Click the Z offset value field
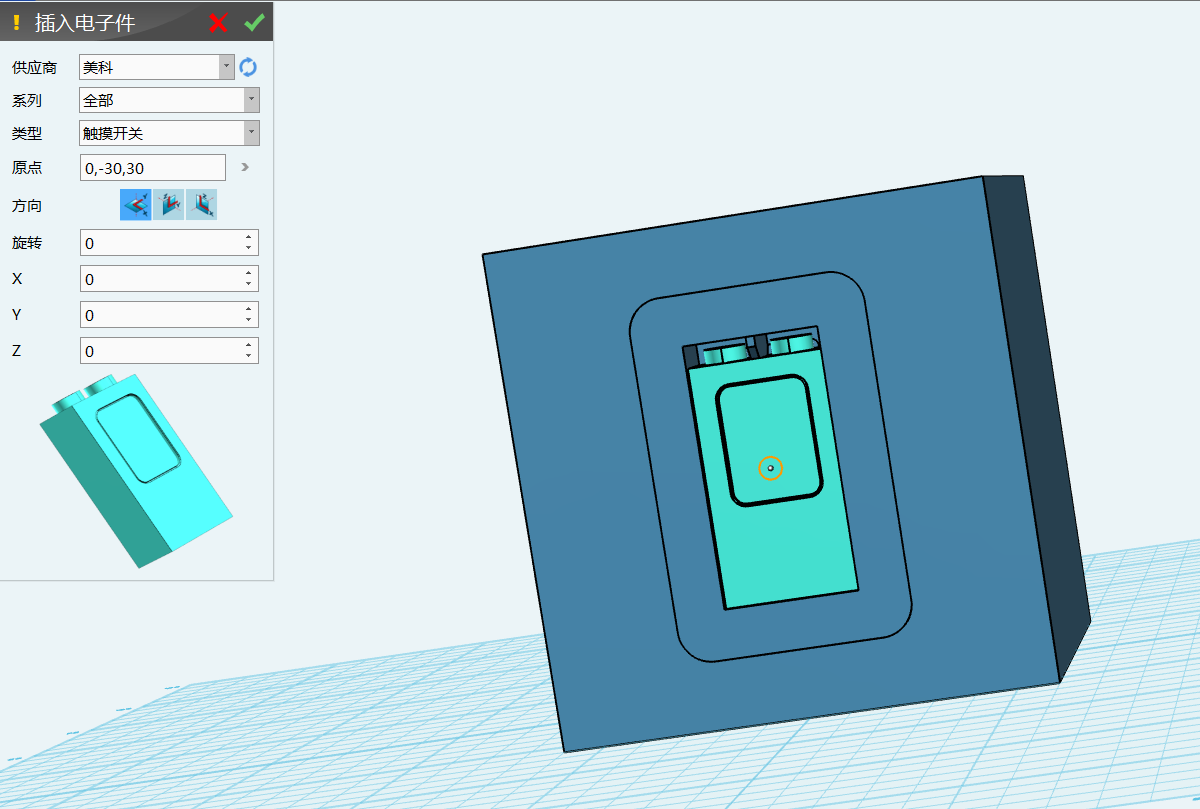 (160, 351)
